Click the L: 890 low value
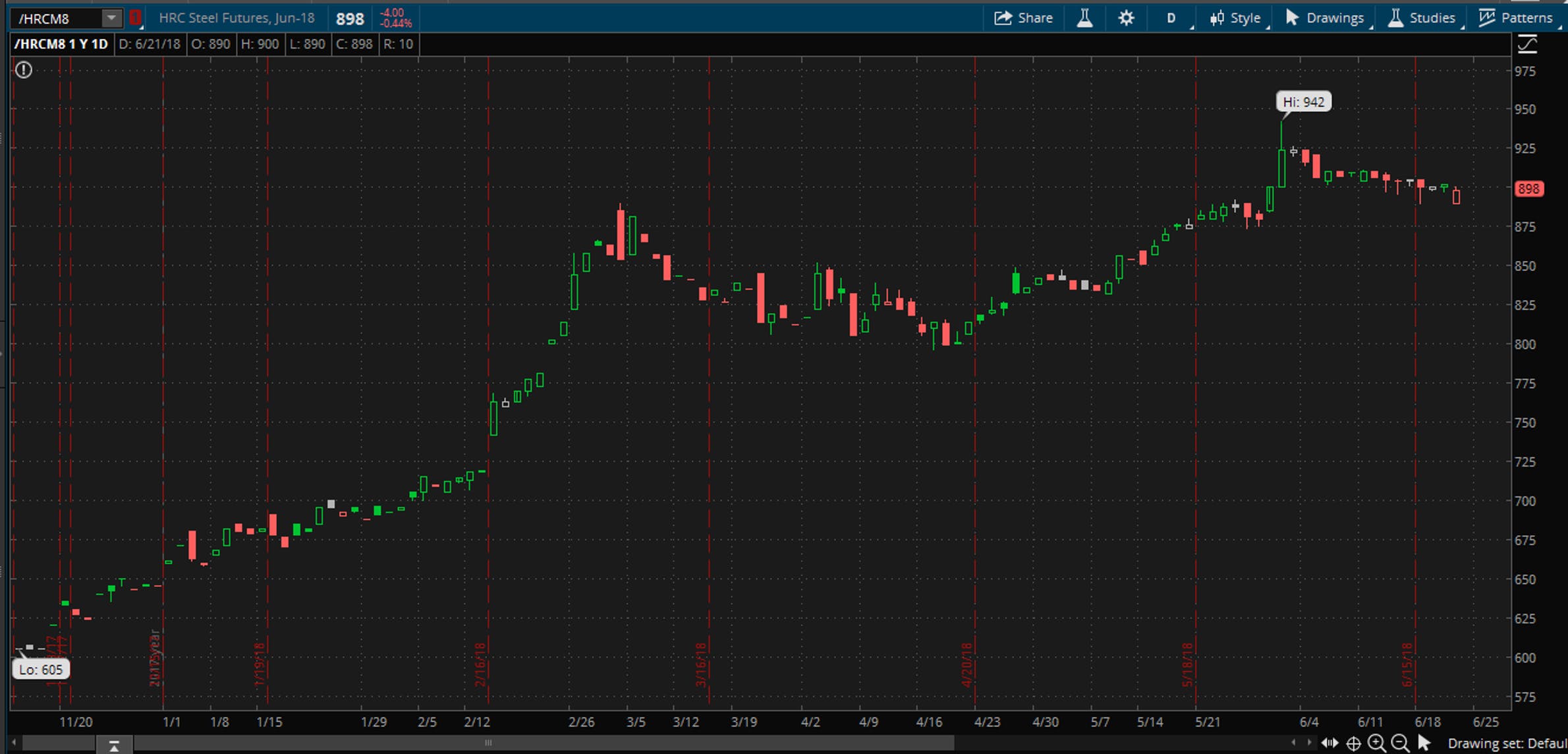Viewport: 1568px width, 754px height. 307,44
